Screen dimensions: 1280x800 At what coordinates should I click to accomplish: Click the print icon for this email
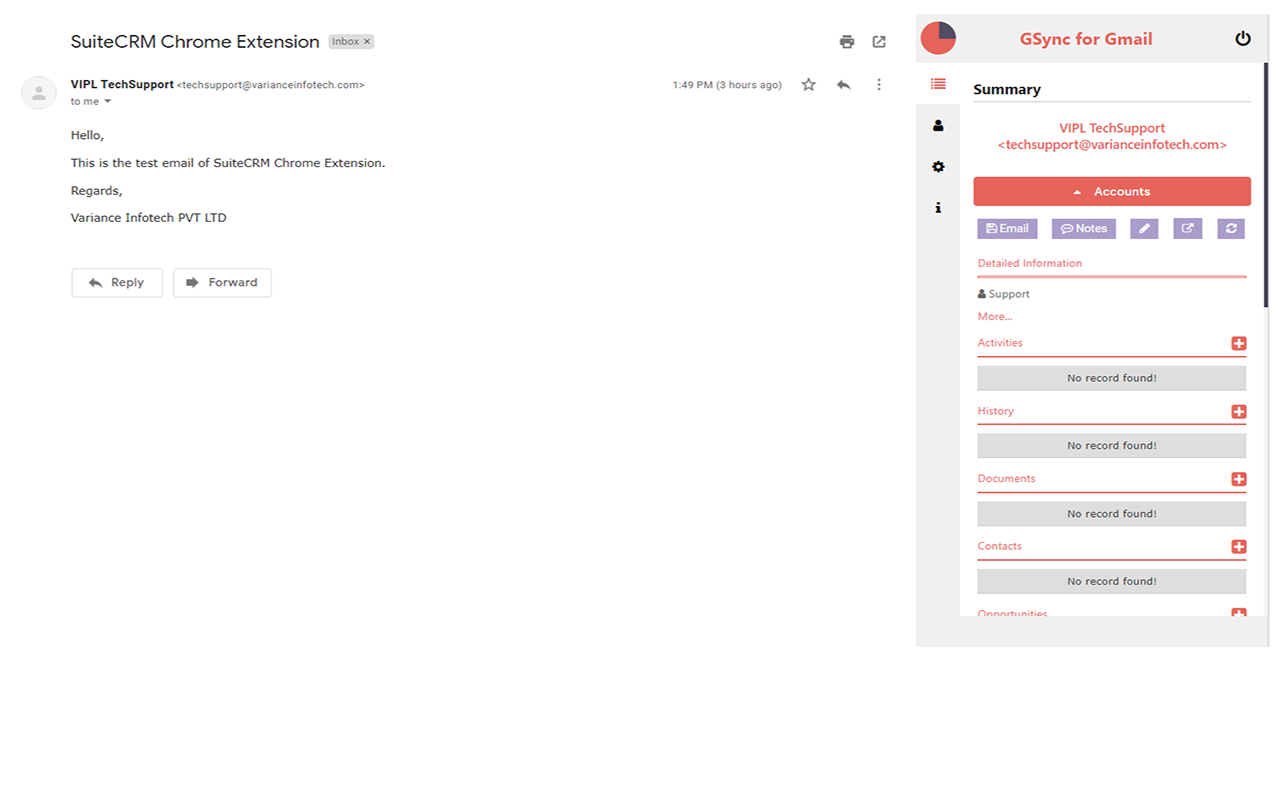point(846,41)
